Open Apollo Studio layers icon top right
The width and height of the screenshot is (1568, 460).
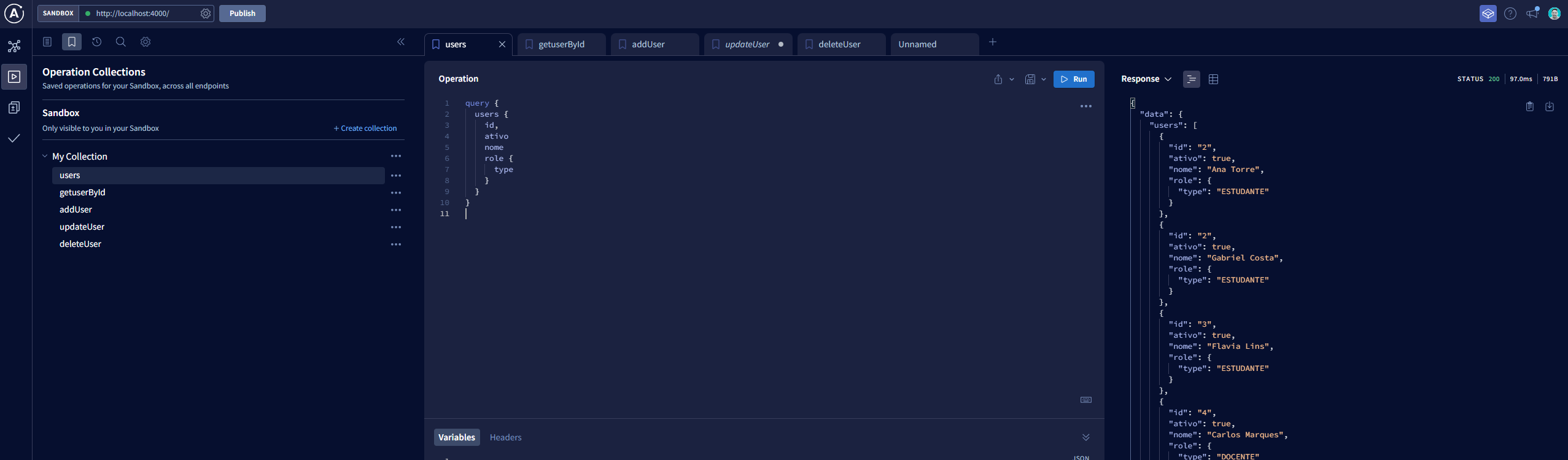[1488, 14]
